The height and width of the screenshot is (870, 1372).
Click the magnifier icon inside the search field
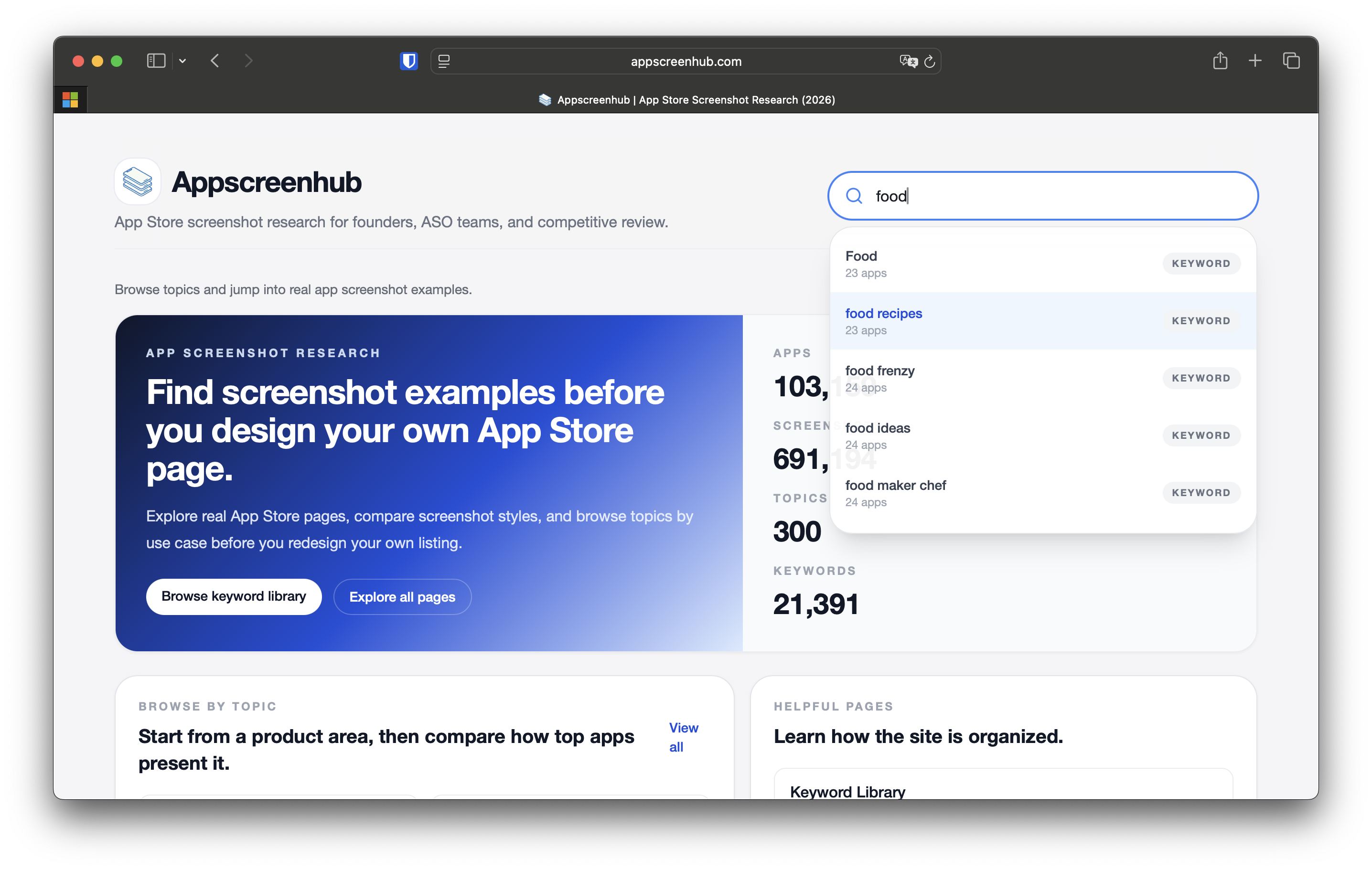coord(854,196)
